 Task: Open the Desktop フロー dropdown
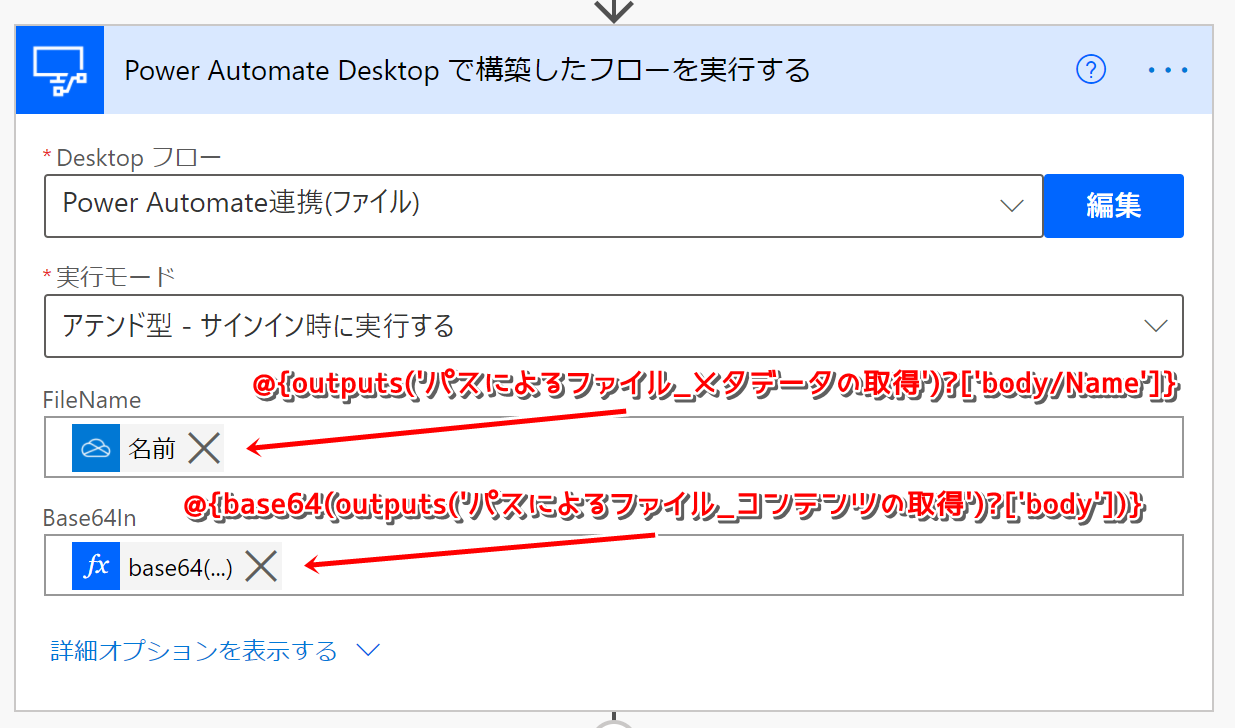(543, 206)
